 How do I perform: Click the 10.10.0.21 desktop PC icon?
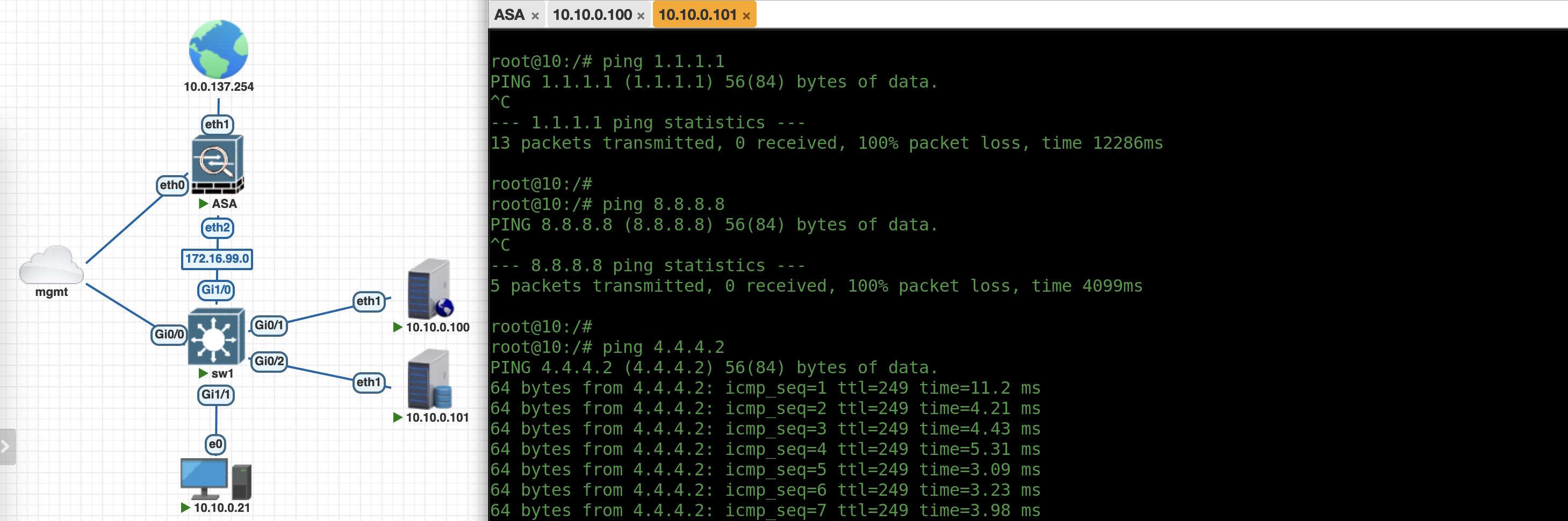tap(215, 479)
